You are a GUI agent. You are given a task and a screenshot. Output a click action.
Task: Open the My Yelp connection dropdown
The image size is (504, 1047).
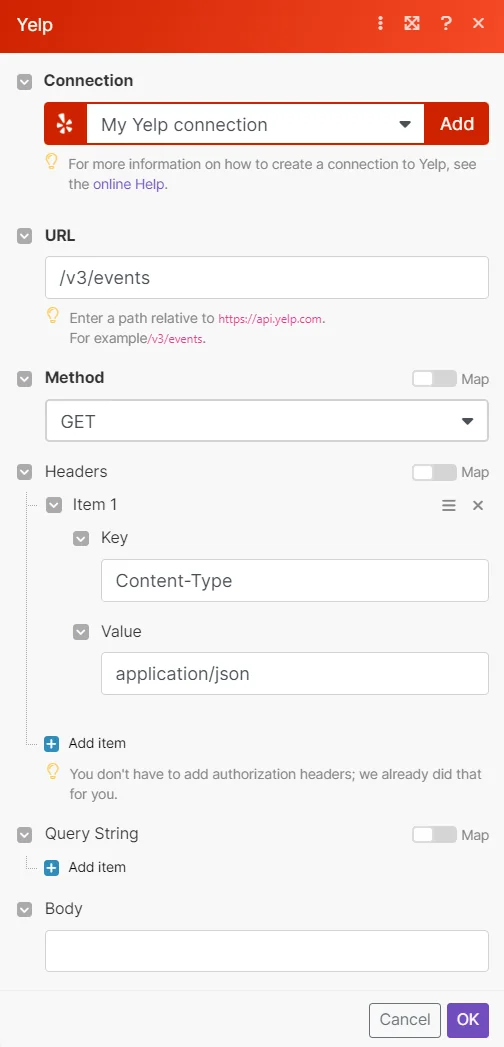pos(256,124)
